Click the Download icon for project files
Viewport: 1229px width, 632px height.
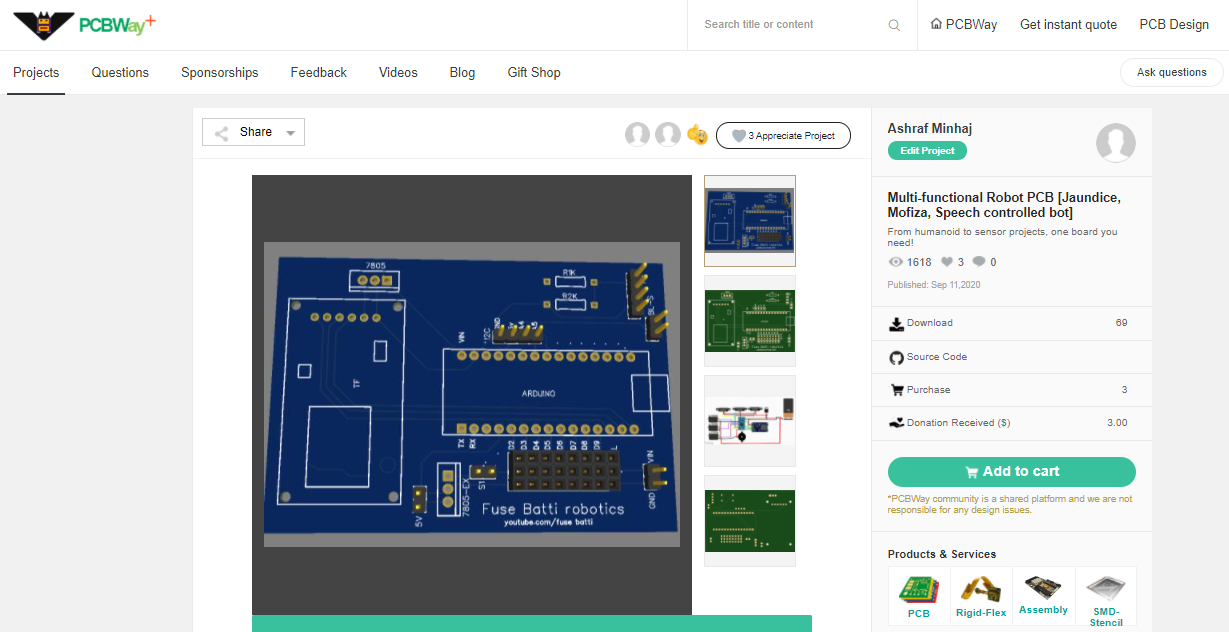[896, 323]
